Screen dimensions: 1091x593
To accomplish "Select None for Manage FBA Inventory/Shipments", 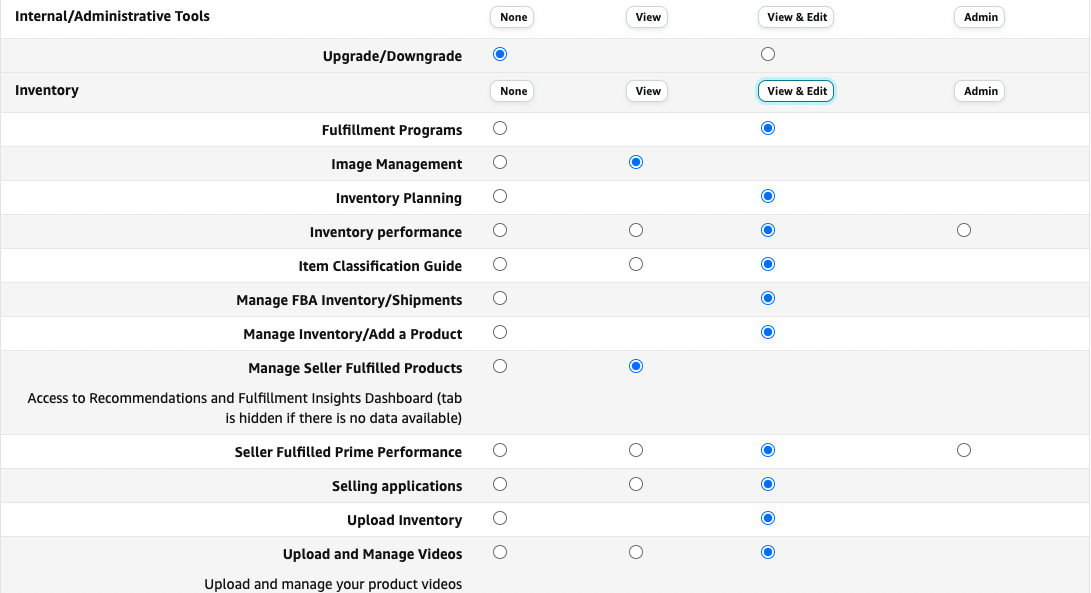I will pyautogui.click(x=499, y=298).
